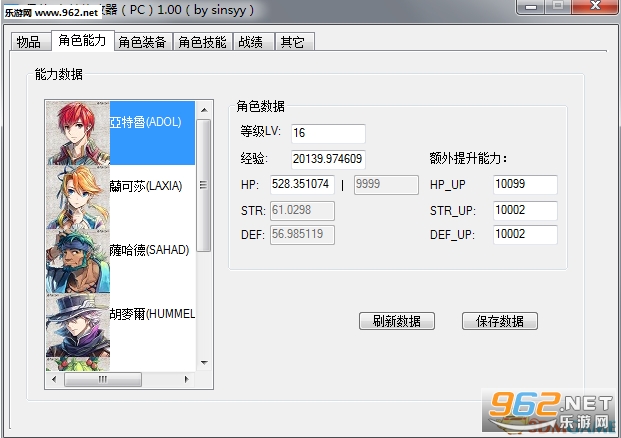The width and height of the screenshot is (621, 438).
Task: Click the max HP 9999 field
Action: [x=386, y=185]
